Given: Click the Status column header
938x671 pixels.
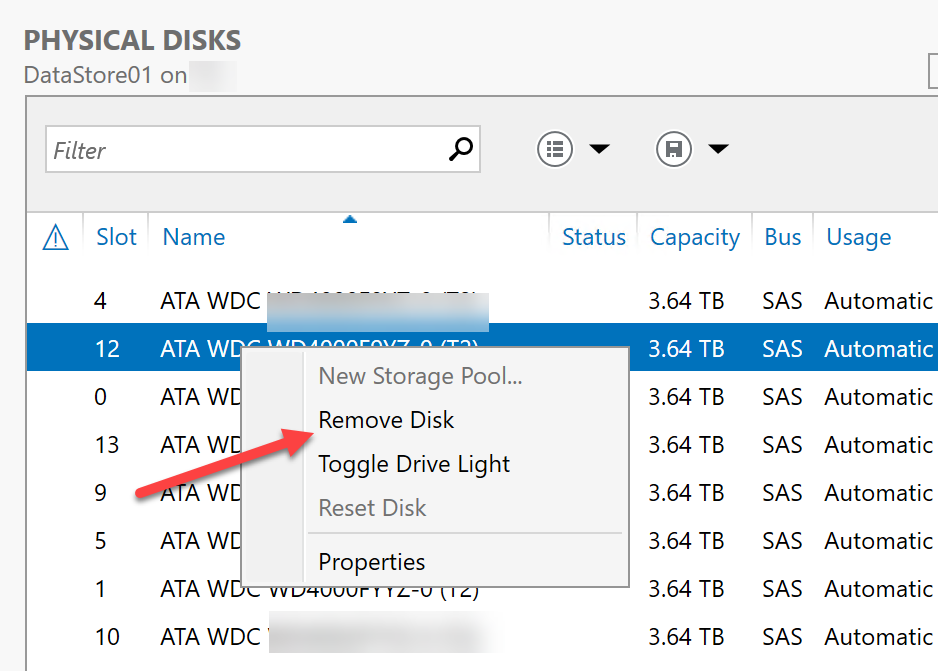Looking at the screenshot, I should pos(593,238).
